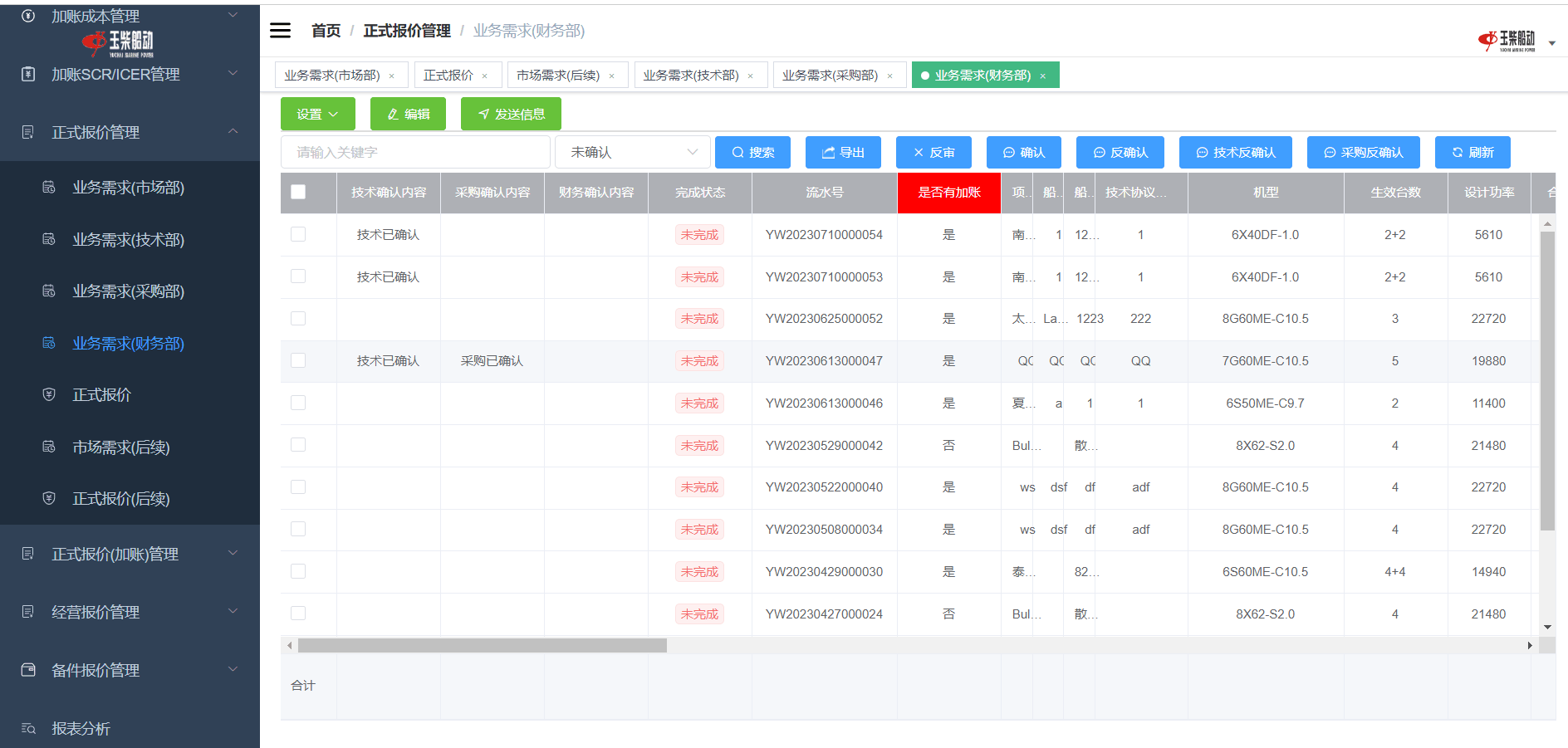Click the search magnifier button 搜索
The image size is (1568, 748).
point(752,153)
